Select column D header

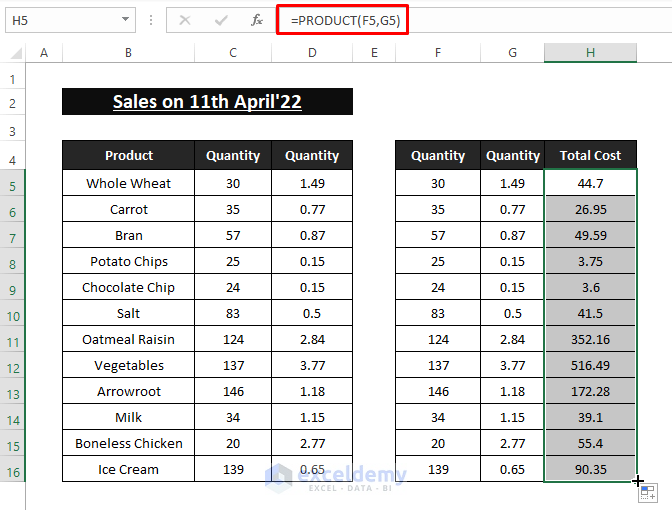click(x=312, y=53)
